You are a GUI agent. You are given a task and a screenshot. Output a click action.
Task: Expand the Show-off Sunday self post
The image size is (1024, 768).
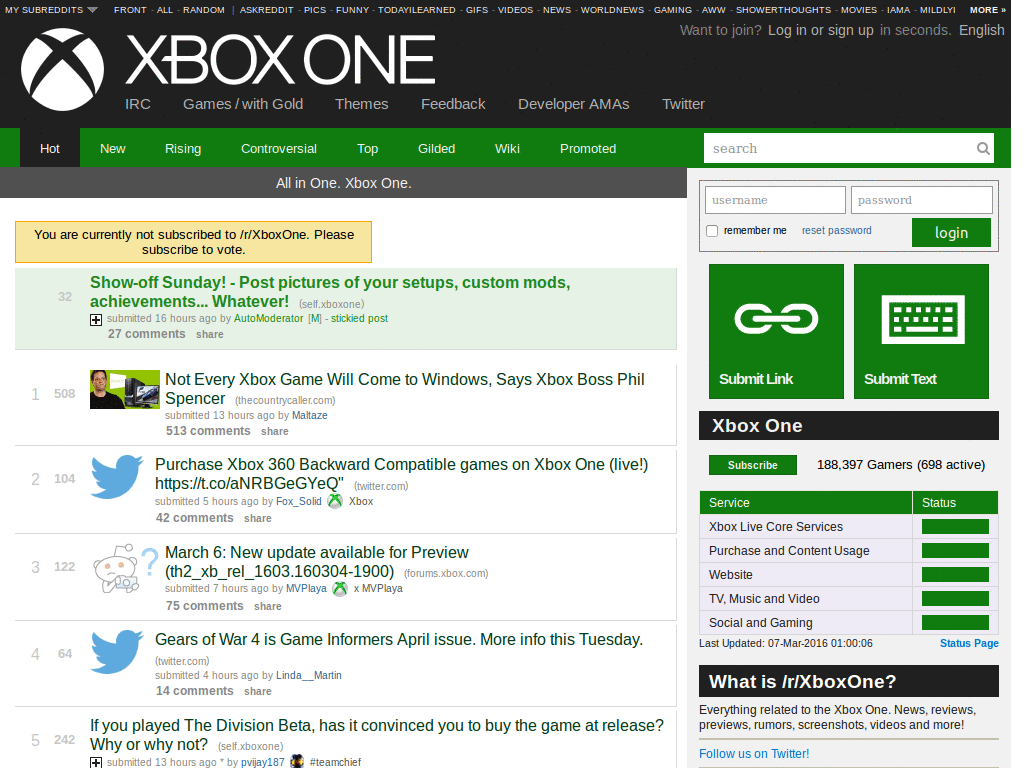coord(96,319)
